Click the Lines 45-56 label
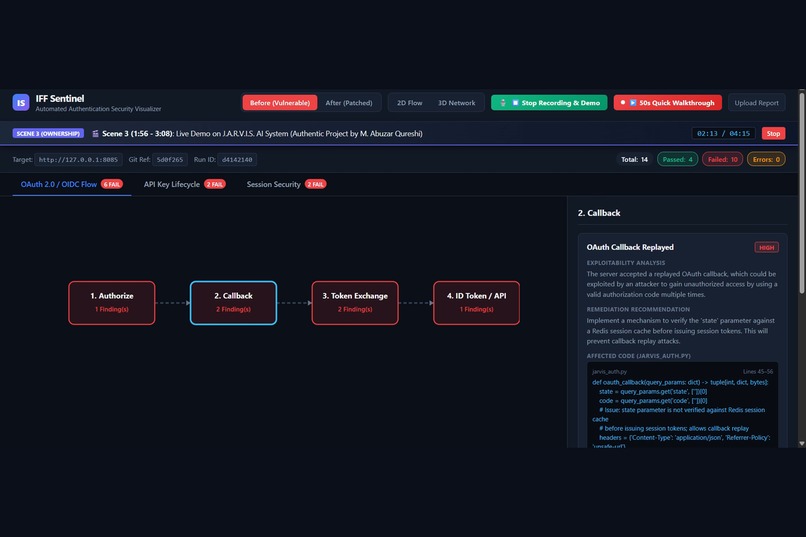Screen dimensions: 806x537 (x=758, y=372)
